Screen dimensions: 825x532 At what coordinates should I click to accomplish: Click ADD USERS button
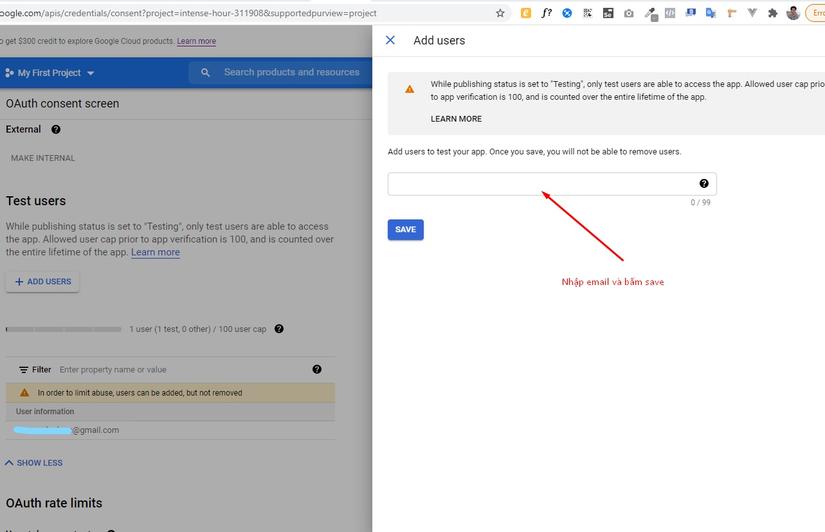point(43,282)
